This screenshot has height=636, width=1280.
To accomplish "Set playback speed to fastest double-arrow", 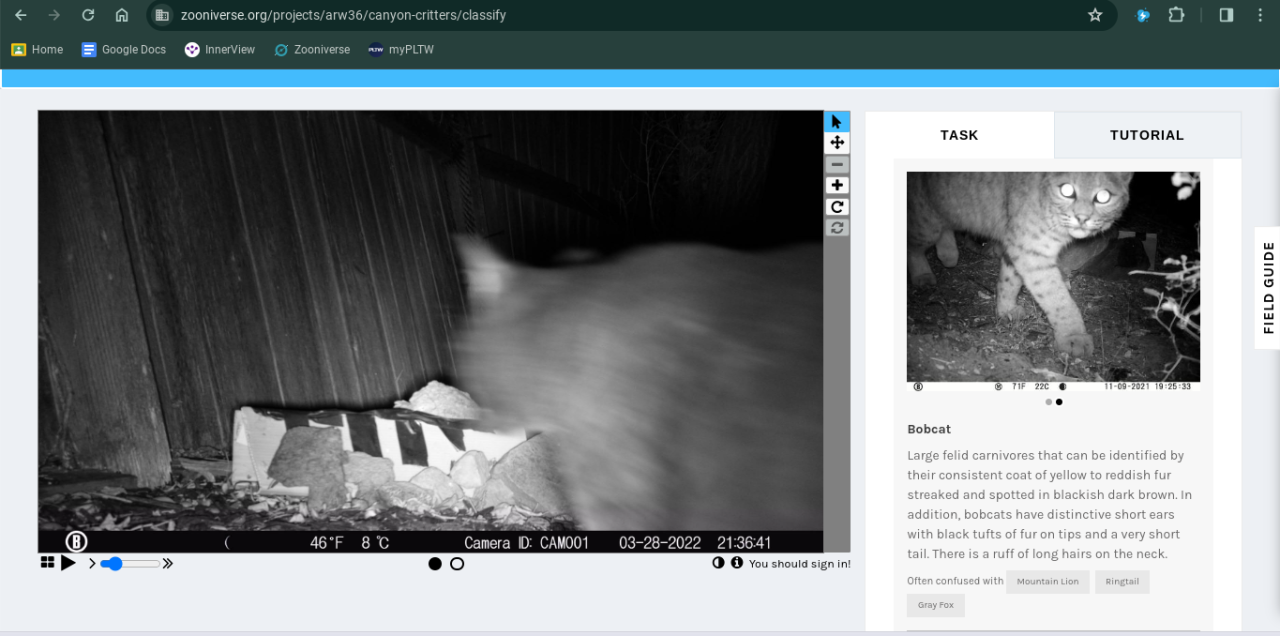I will (168, 564).
